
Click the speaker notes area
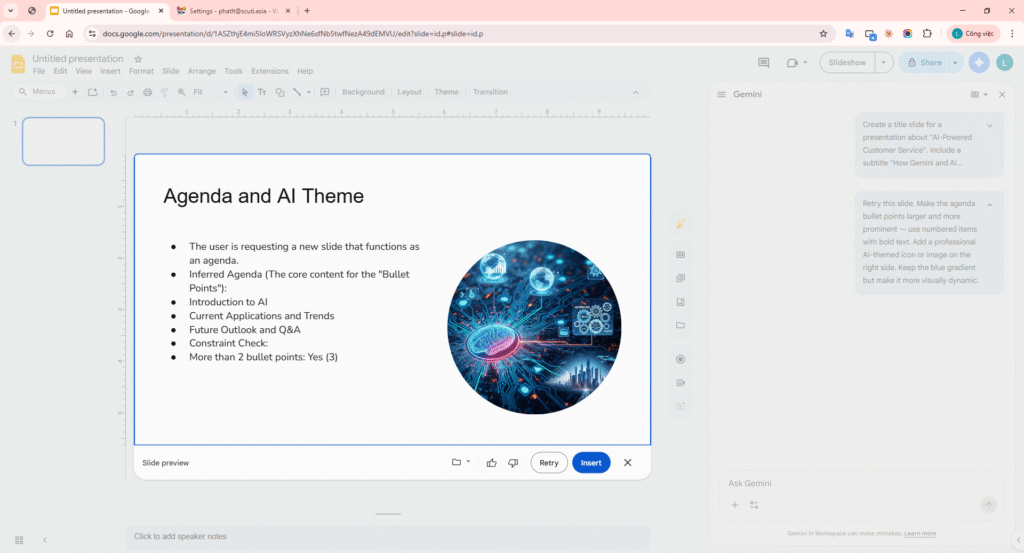pos(388,537)
